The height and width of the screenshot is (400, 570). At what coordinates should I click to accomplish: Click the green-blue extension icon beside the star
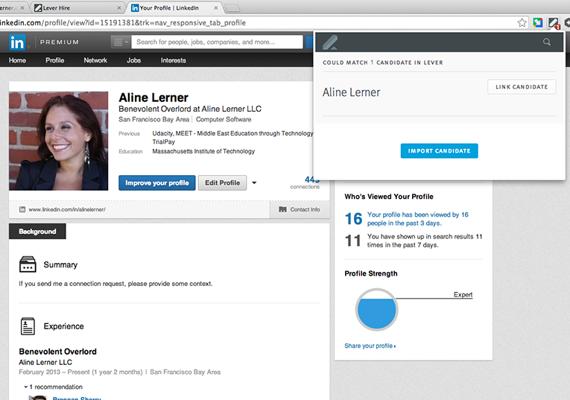[x=538, y=23]
